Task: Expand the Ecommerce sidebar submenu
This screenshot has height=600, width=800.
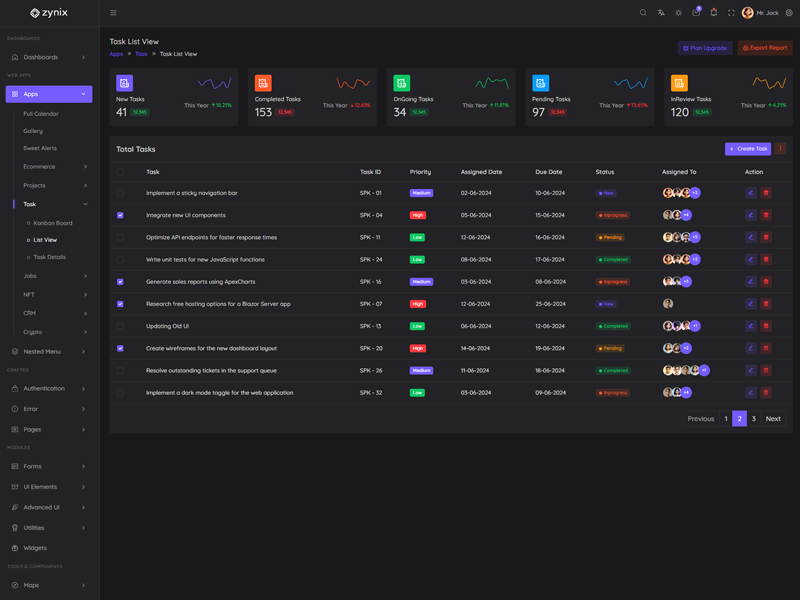Action: tap(54, 167)
